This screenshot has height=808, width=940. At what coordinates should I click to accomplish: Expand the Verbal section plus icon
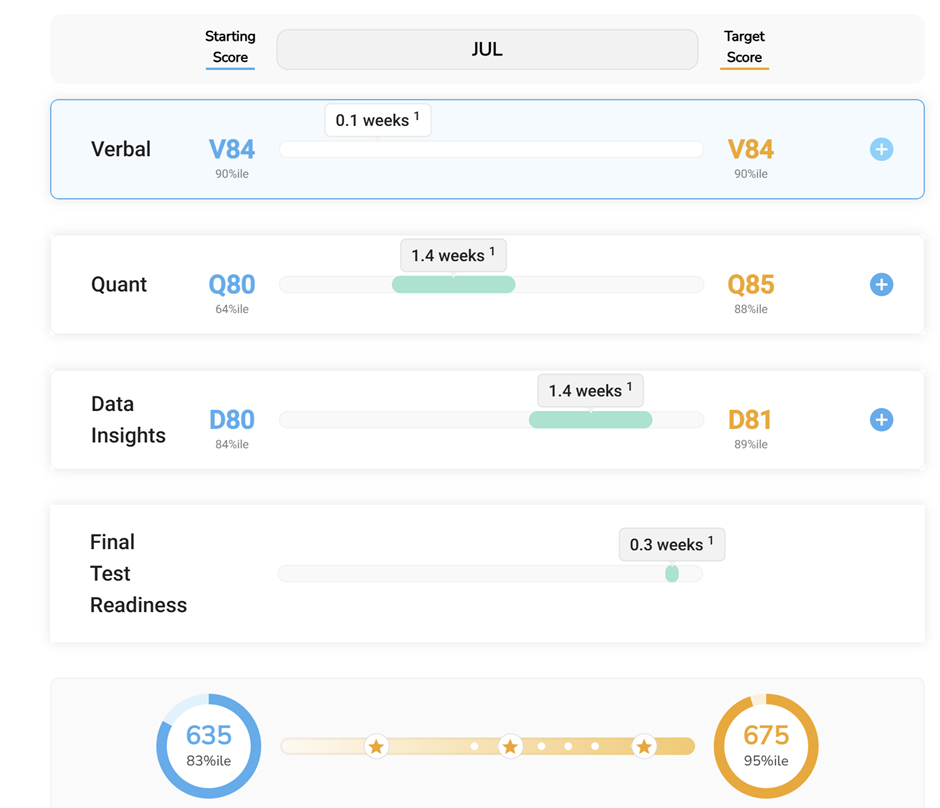pos(881,149)
